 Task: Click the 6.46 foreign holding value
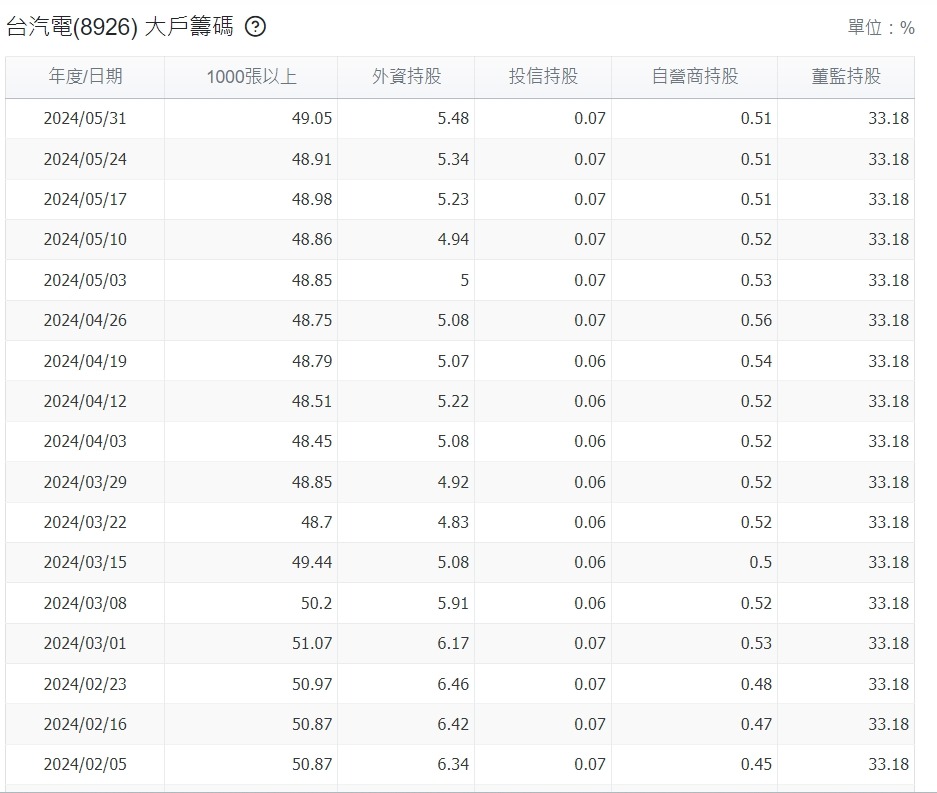coord(453,684)
